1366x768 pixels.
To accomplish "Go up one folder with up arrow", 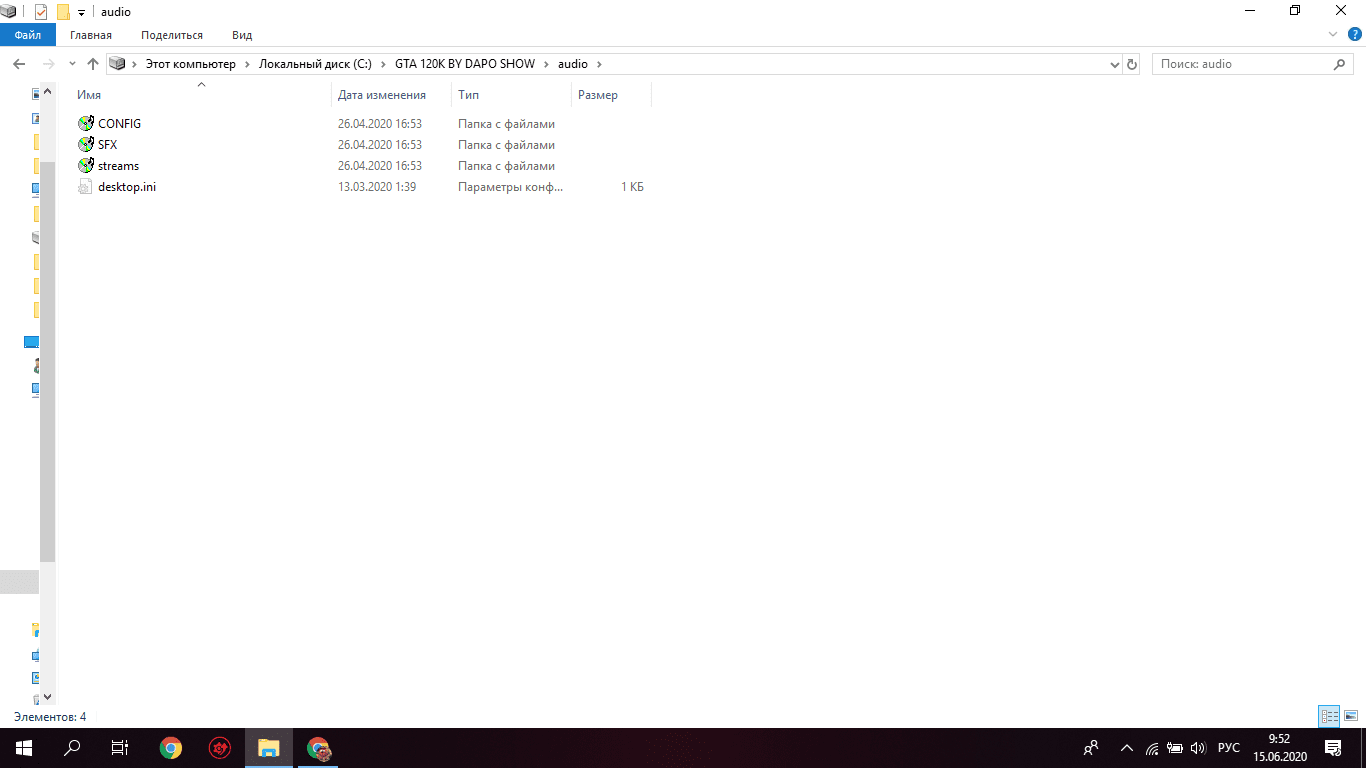I will 93,64.
